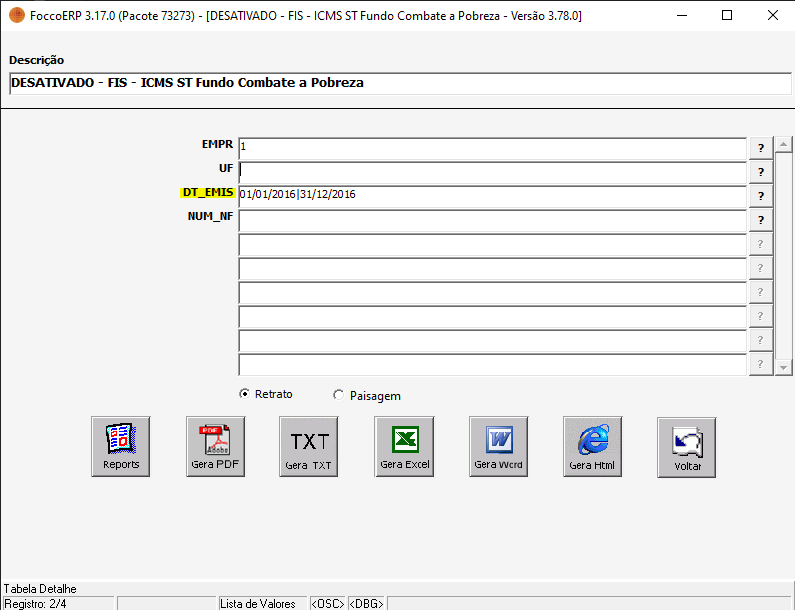The height and width of the screenshot is (610, 795).
Task: Minimize the FoccoERP window
Action: pos(682,15)
